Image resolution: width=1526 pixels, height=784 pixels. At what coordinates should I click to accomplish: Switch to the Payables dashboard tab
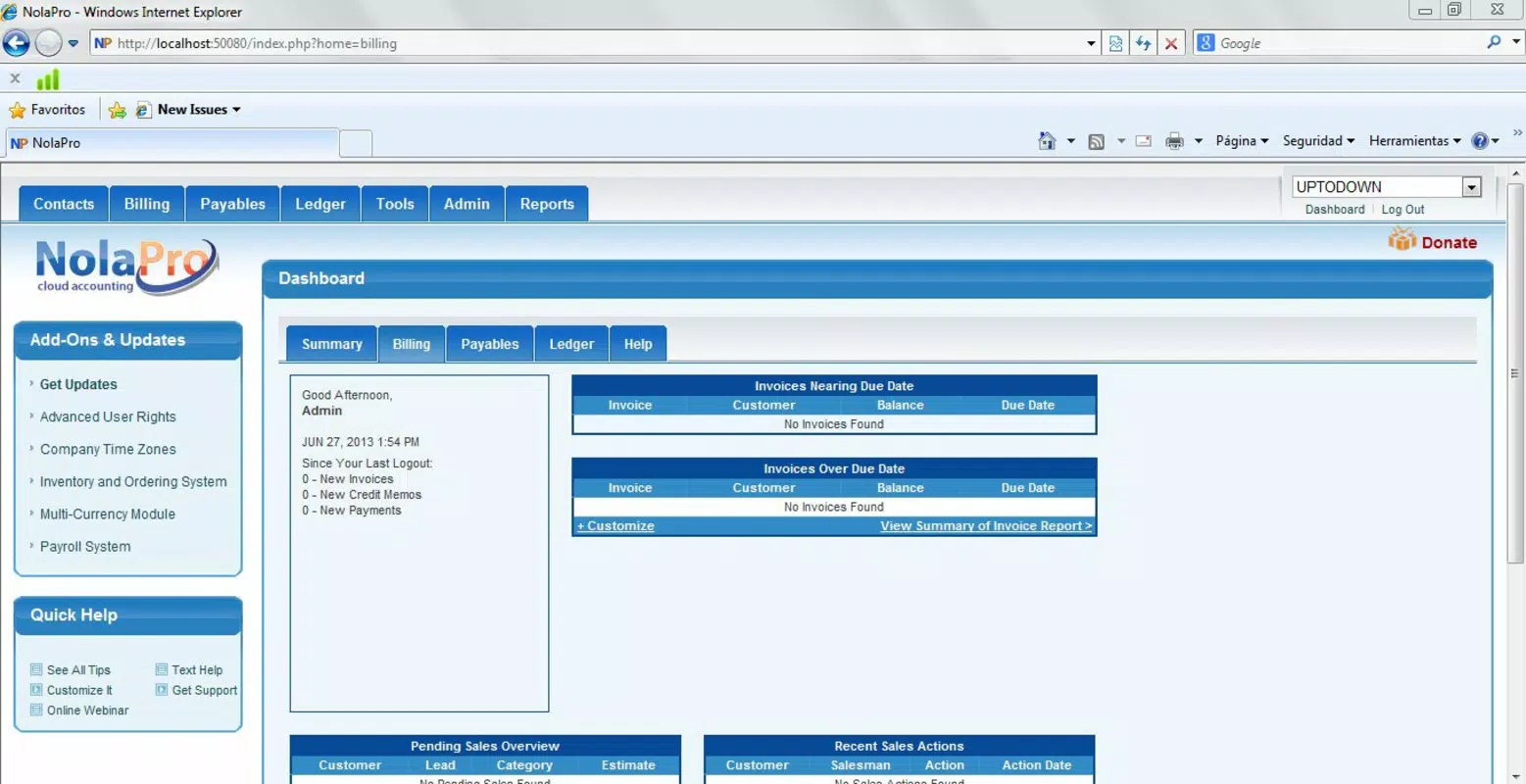(x=490, y=344)
